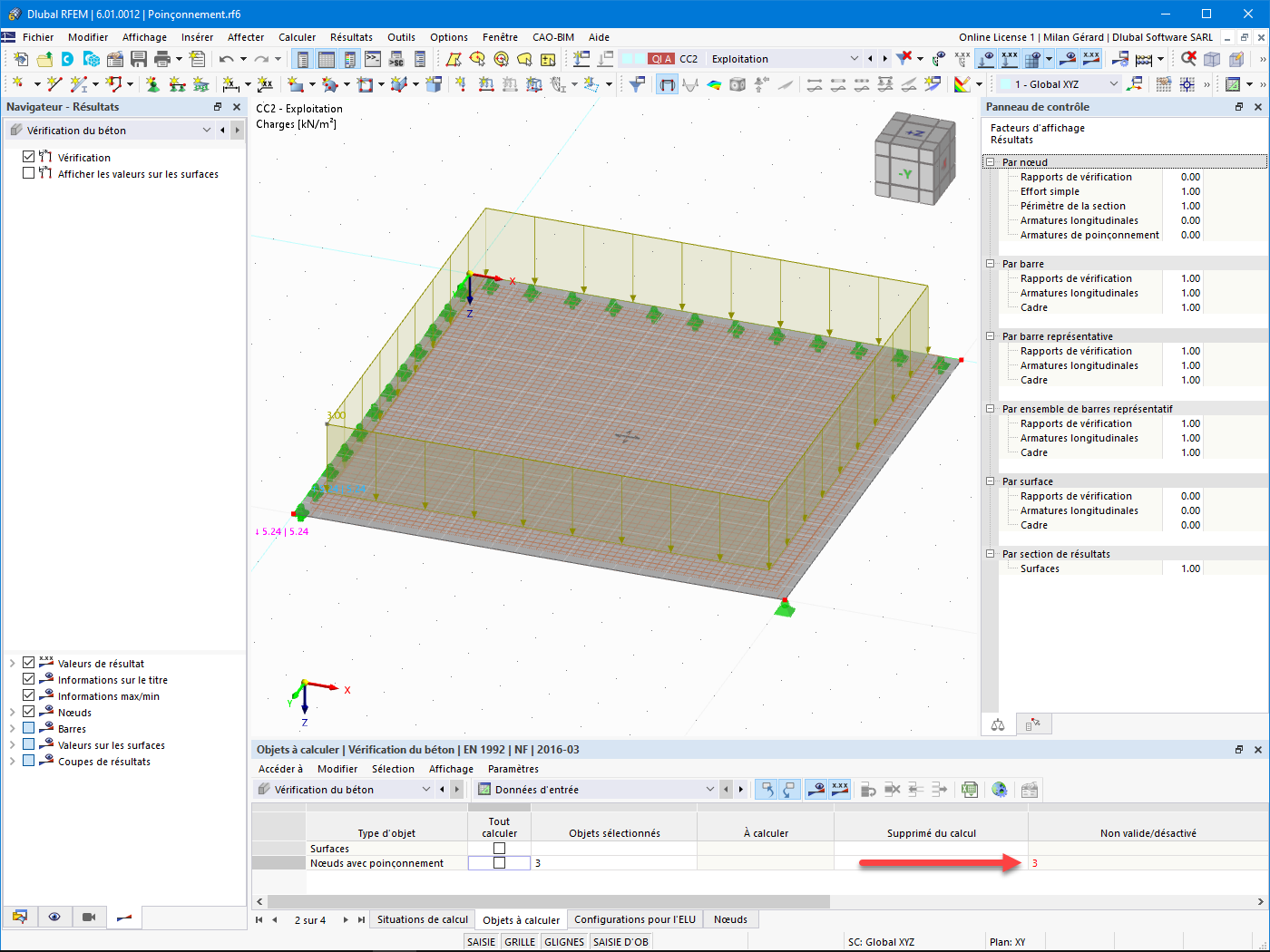Check Tout calculer for Surfaces row
This screenshot has width=1270, height=952.
click(499, 849)
